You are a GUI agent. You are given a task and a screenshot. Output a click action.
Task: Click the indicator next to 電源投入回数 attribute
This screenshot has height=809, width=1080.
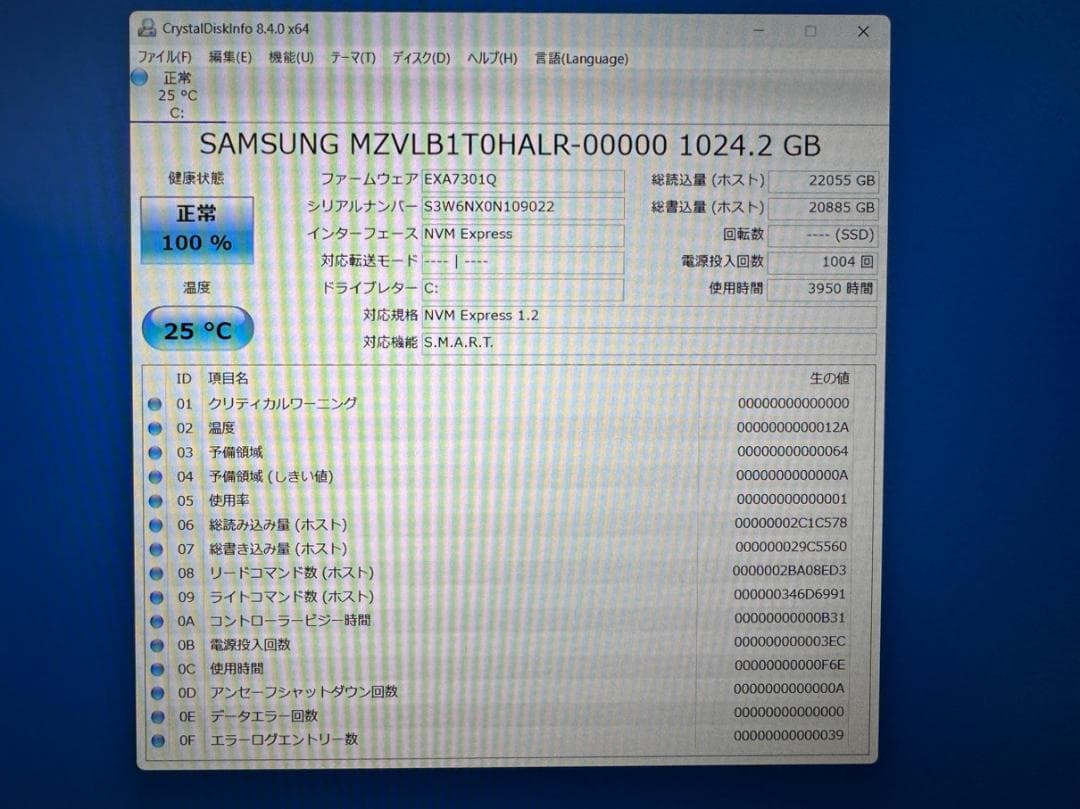157,644
